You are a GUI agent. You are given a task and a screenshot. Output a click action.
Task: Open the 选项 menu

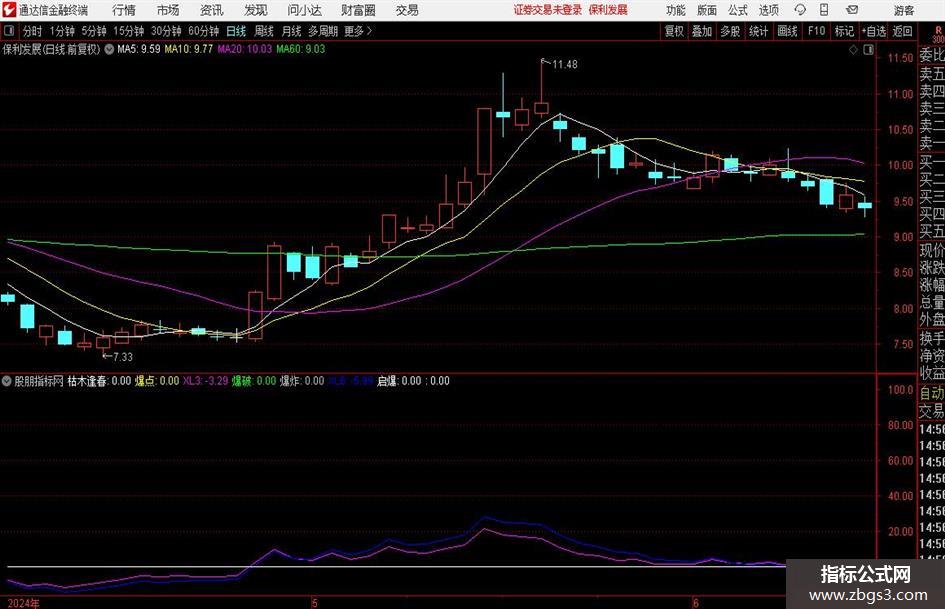pos(768,10)
